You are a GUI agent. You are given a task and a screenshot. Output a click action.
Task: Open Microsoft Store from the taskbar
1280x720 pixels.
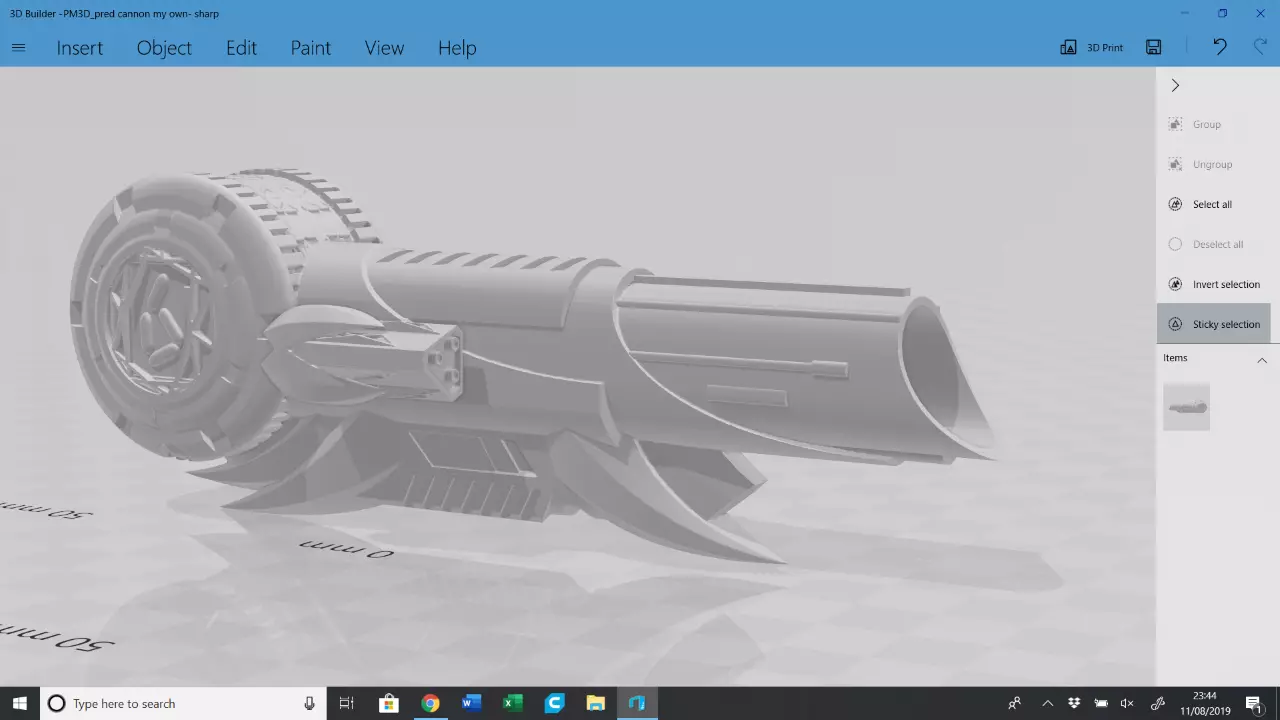(x=389, y=703)
